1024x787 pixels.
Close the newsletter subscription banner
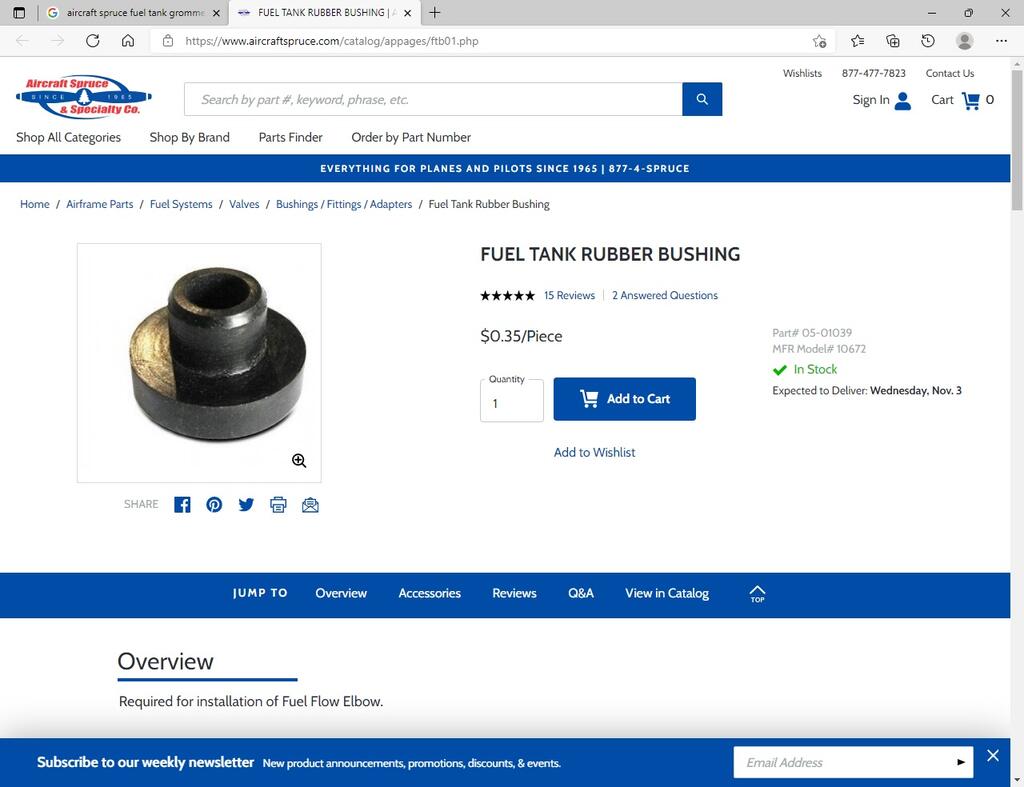point(993,756)
